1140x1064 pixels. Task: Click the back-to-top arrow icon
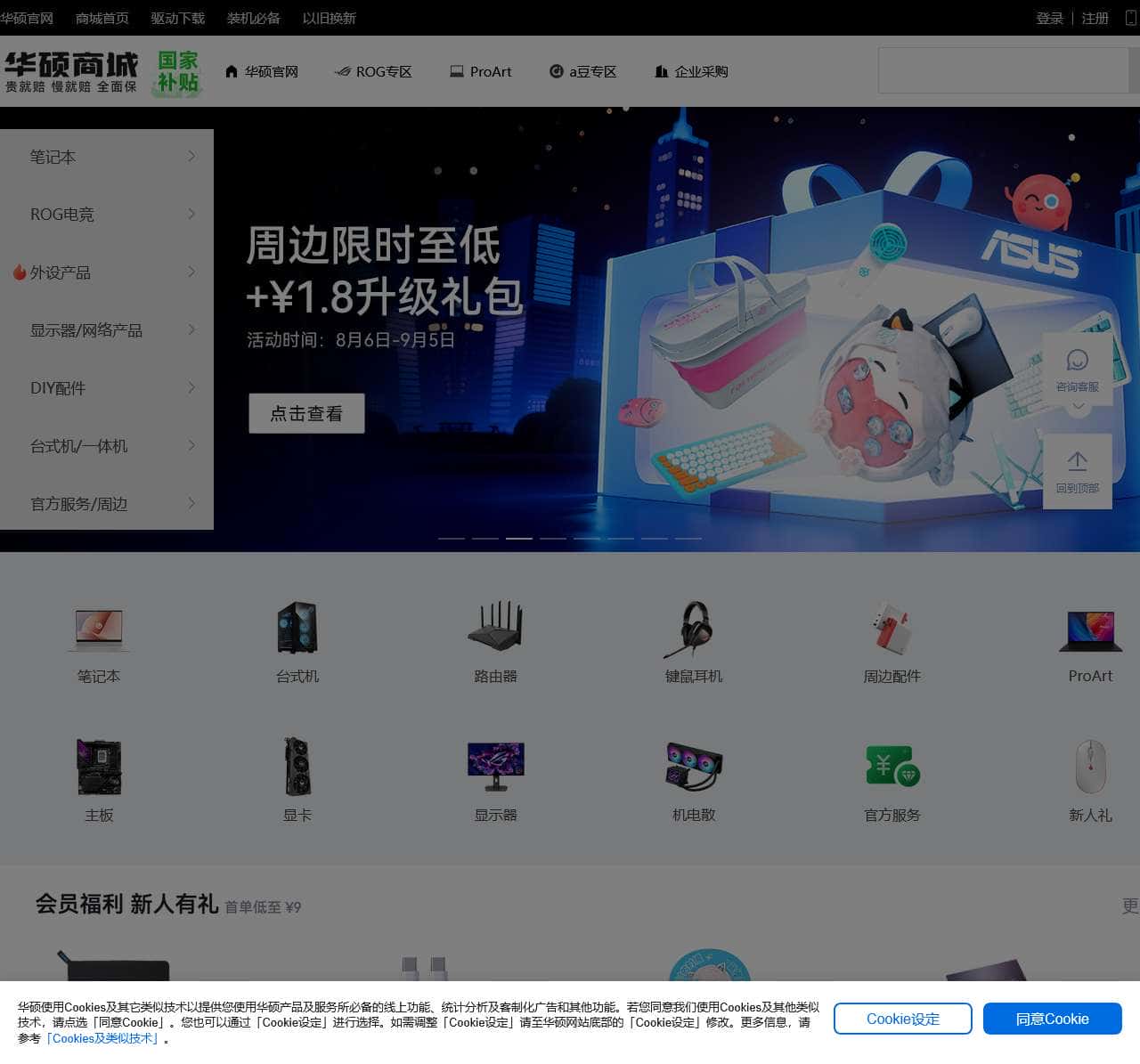point(1077,461)
